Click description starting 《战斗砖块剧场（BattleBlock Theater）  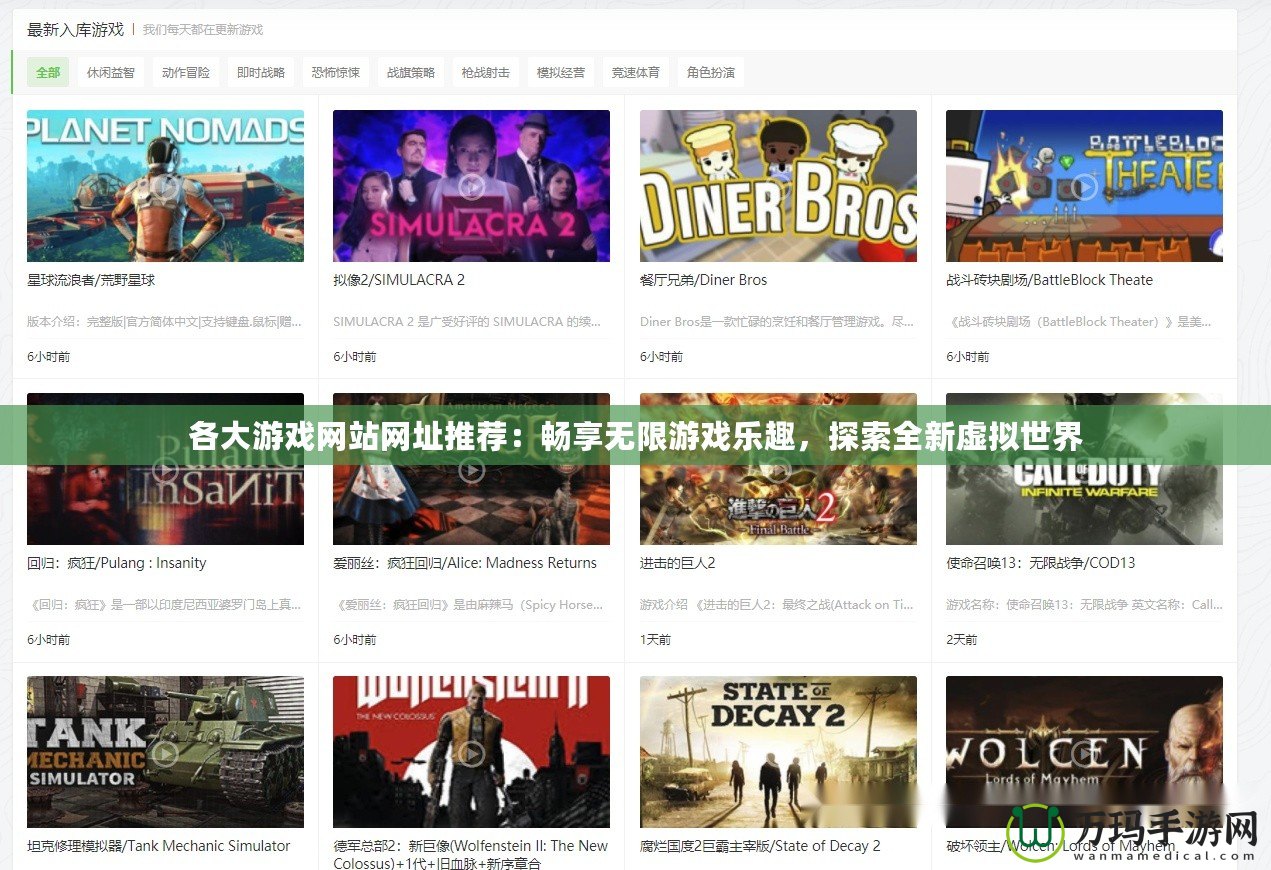tap(1079, 322)
